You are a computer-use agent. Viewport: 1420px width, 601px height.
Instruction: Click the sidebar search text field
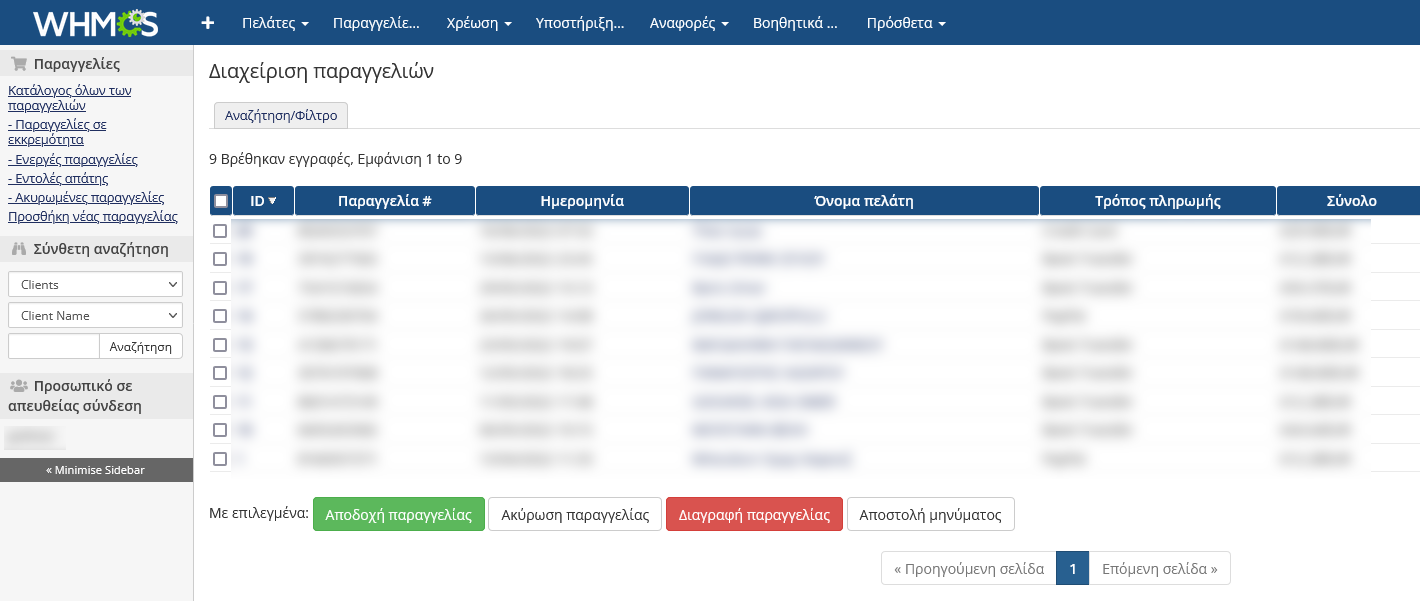click(x=54, y=346)
